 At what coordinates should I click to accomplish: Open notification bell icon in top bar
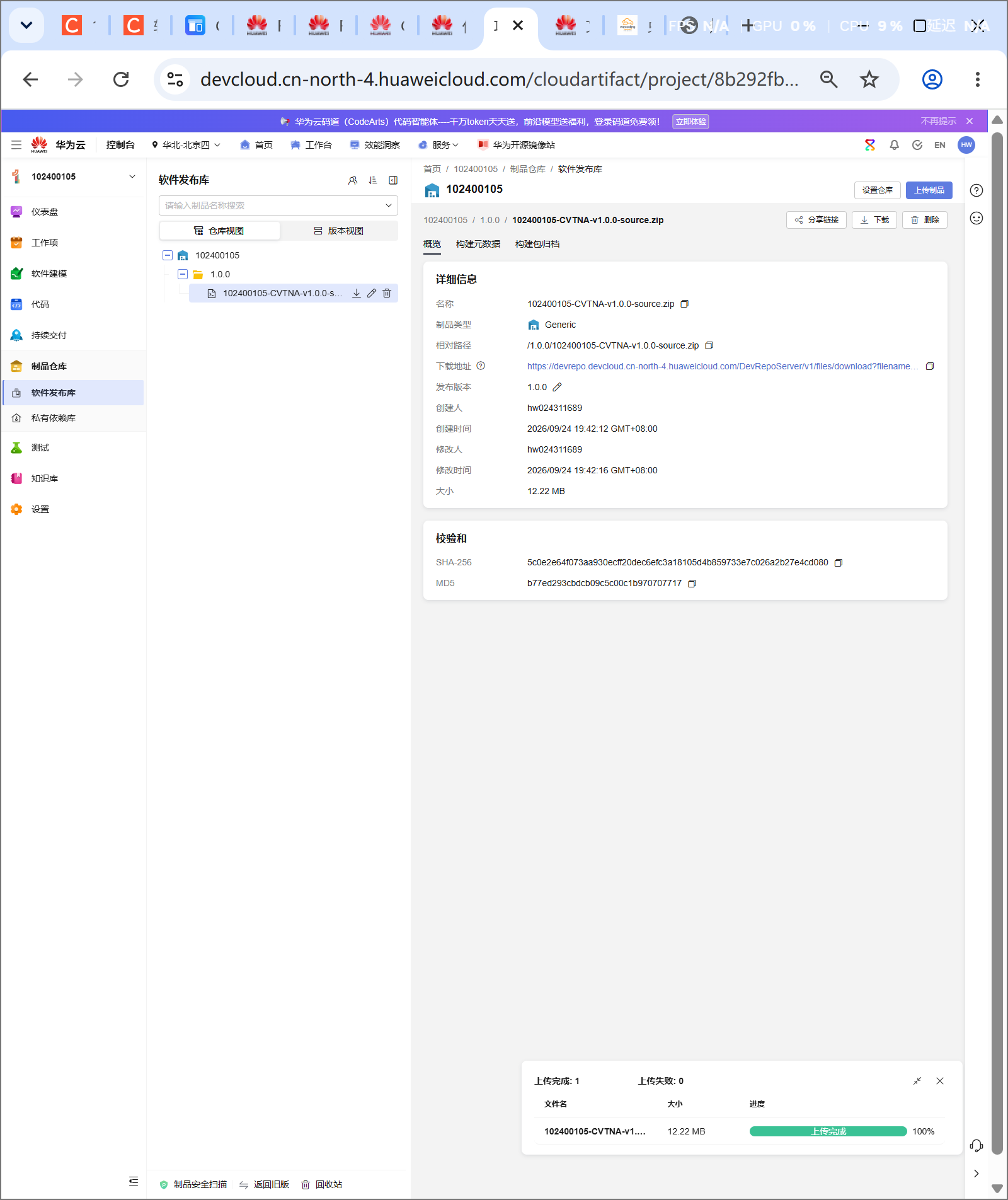click(894, 145)
